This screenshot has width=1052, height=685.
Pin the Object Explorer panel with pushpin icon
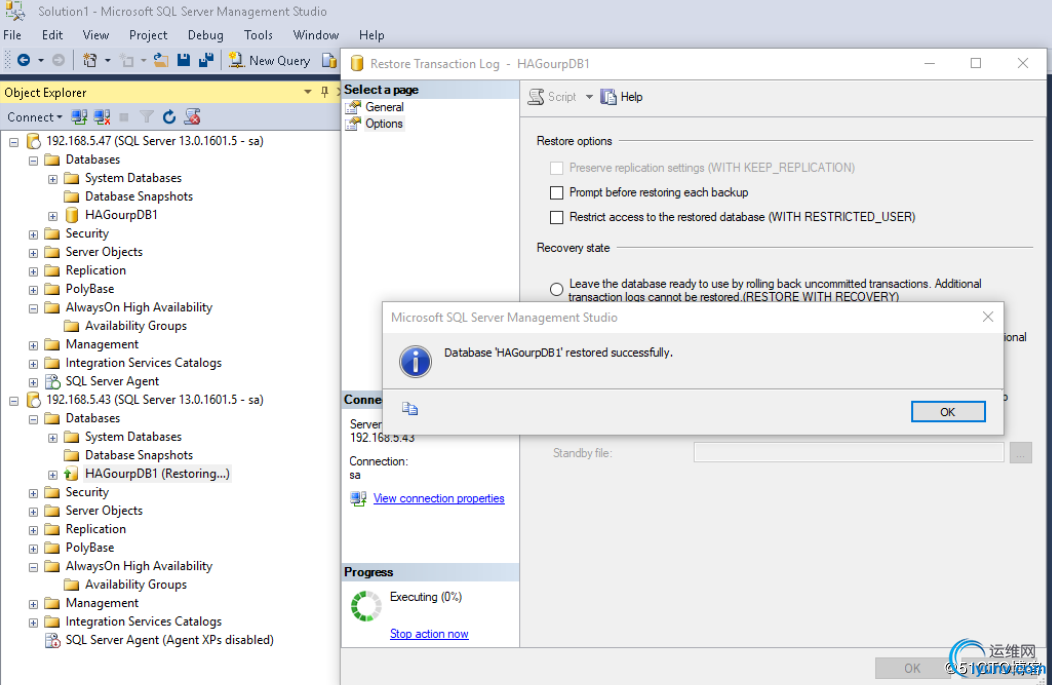click(325, 92)
